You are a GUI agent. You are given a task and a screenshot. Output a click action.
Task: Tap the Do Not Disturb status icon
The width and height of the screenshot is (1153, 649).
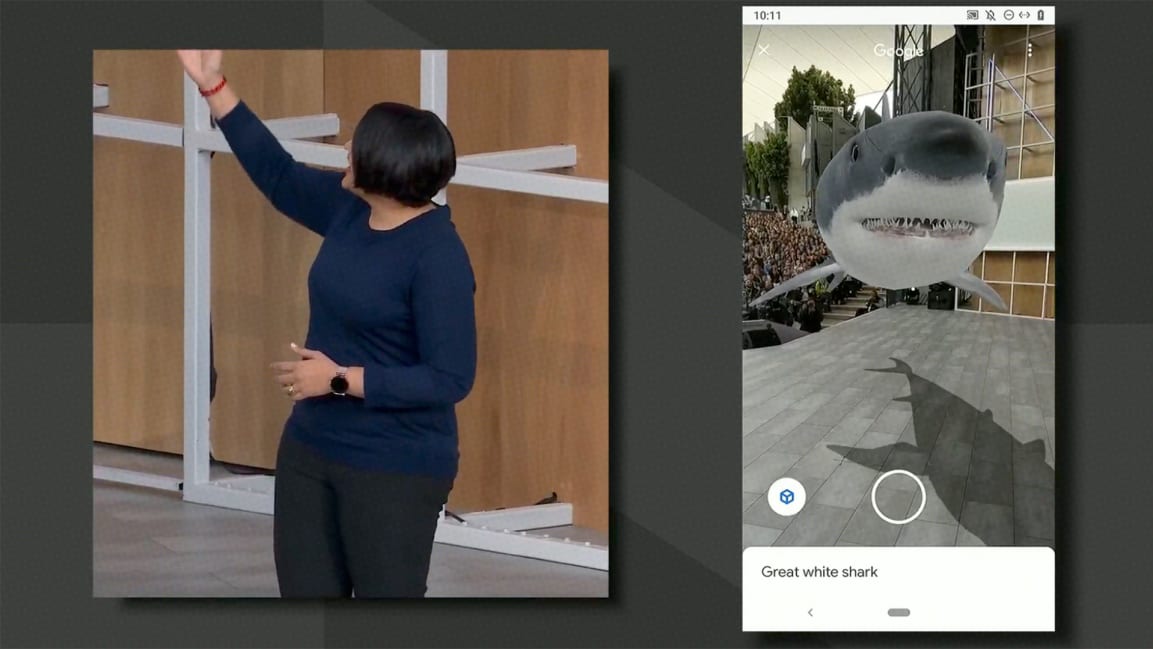[x=1008, y=16]
